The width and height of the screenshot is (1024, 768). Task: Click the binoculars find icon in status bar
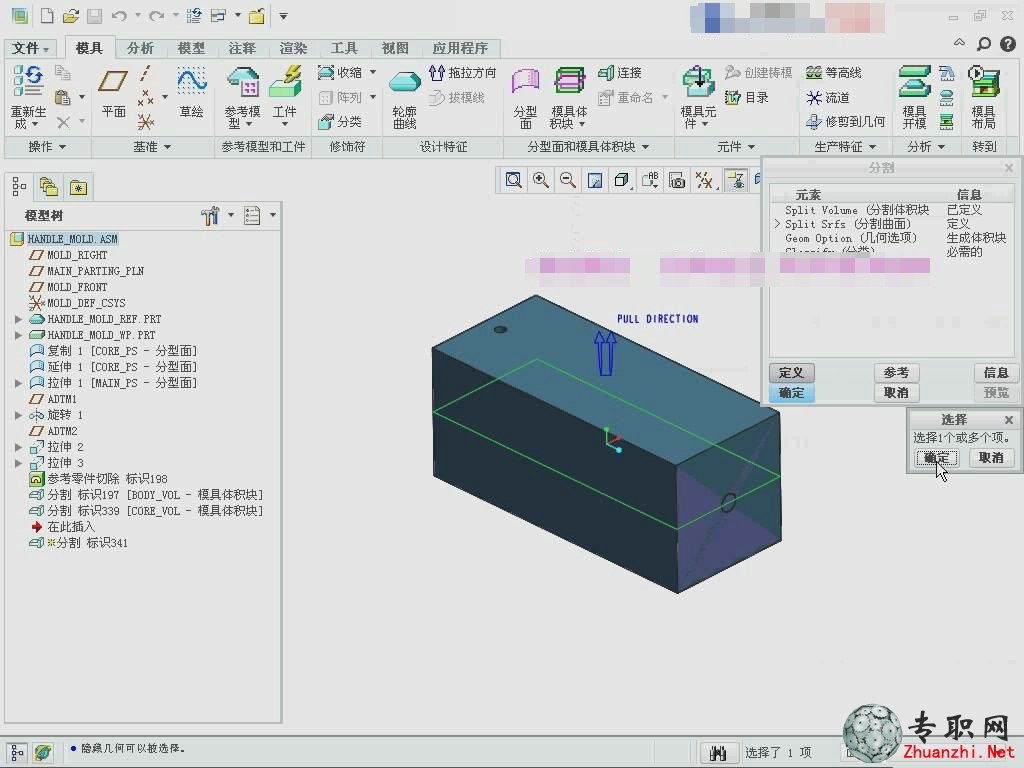pyautogui.click(x=718, y=753)
